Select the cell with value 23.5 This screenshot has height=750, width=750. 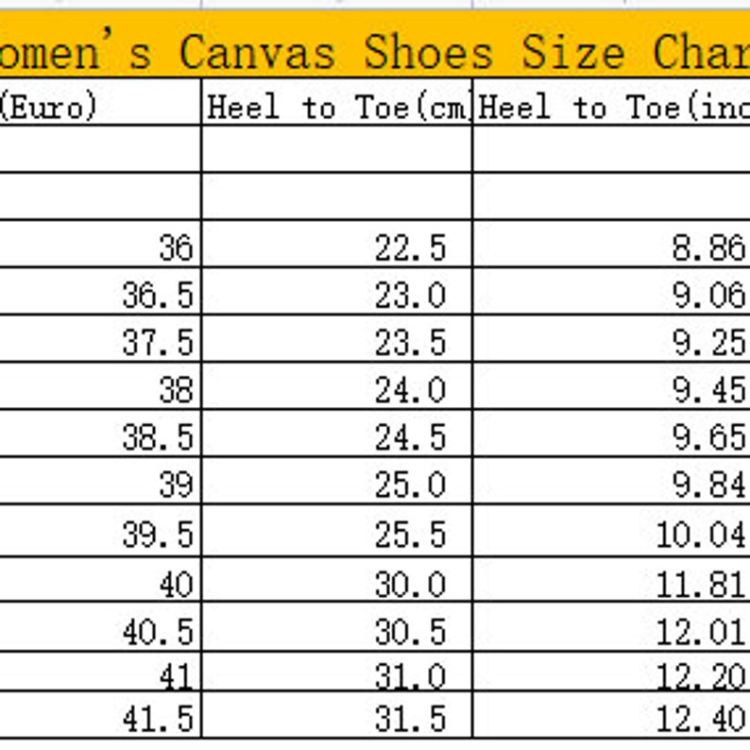pos(337,342)
